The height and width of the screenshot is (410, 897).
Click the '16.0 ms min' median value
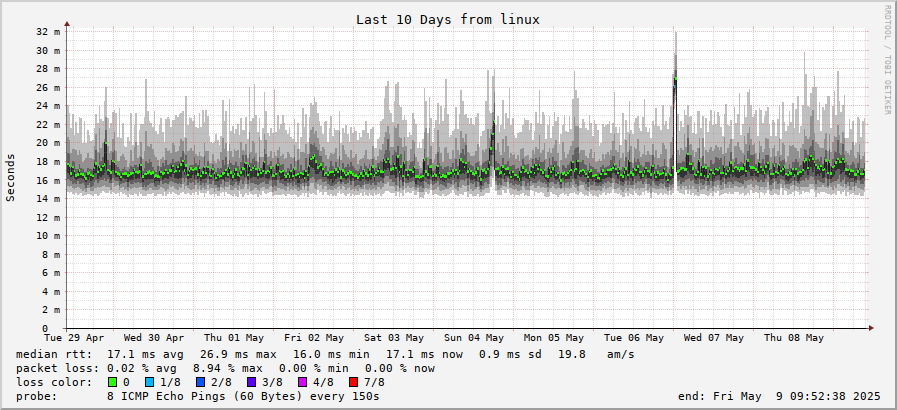click(x=331, y=355)
